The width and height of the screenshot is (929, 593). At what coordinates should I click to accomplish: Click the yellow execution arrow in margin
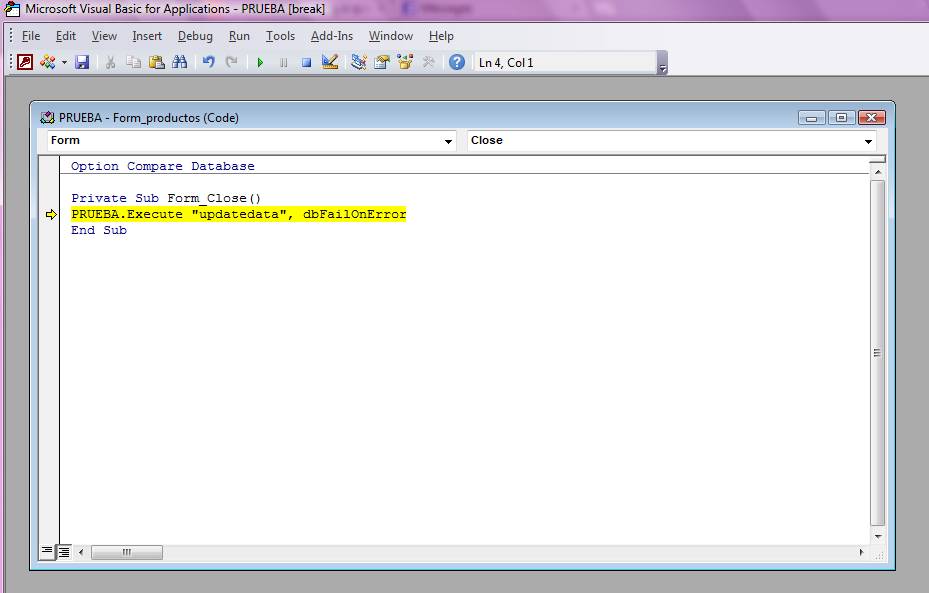point(51,214)
